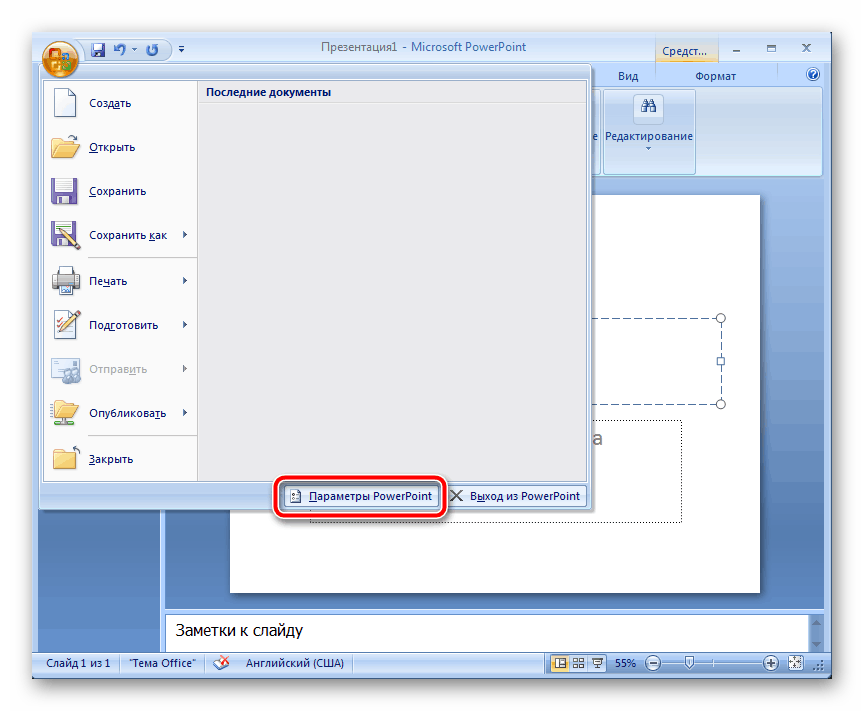Click the spell check status icon
The image size is (864, 711).
point(224,662)
